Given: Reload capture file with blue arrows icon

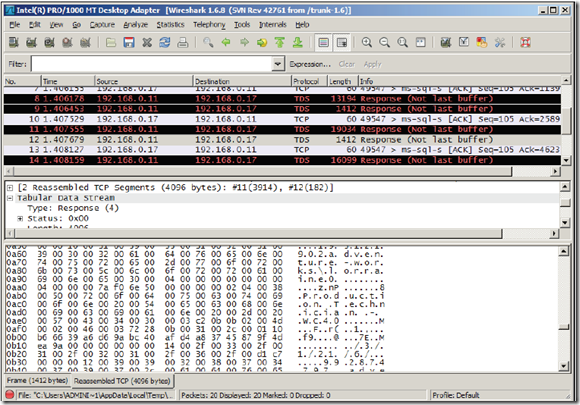Looking at the screenshot, I should tap(165, 43).
